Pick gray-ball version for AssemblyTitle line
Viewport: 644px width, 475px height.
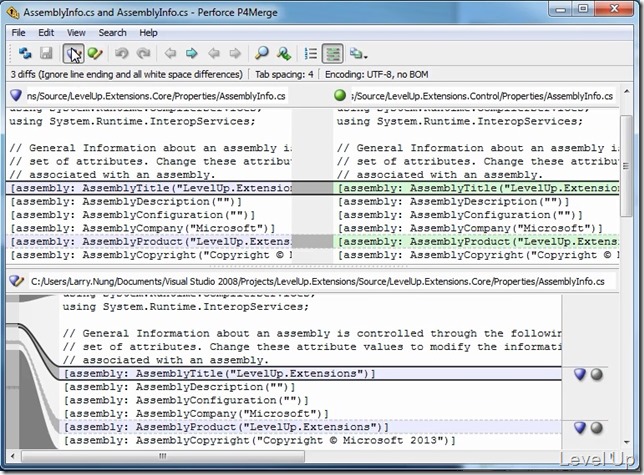tap(597, 374)
